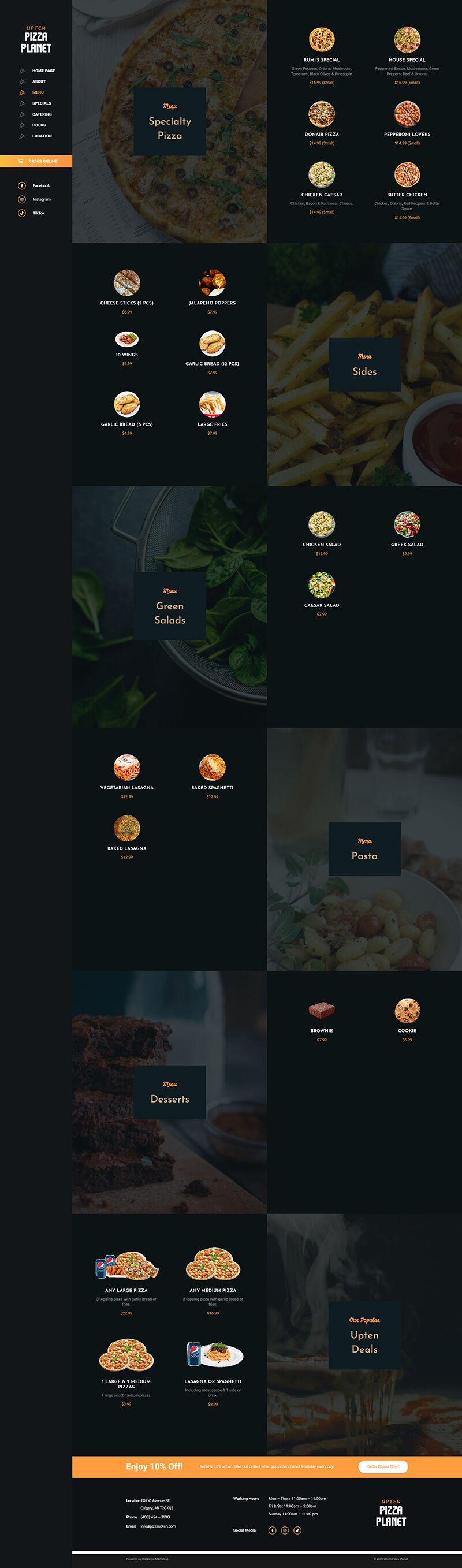
Task: Open the footer Instagram social icon
Action: (x=285, y=1530)
